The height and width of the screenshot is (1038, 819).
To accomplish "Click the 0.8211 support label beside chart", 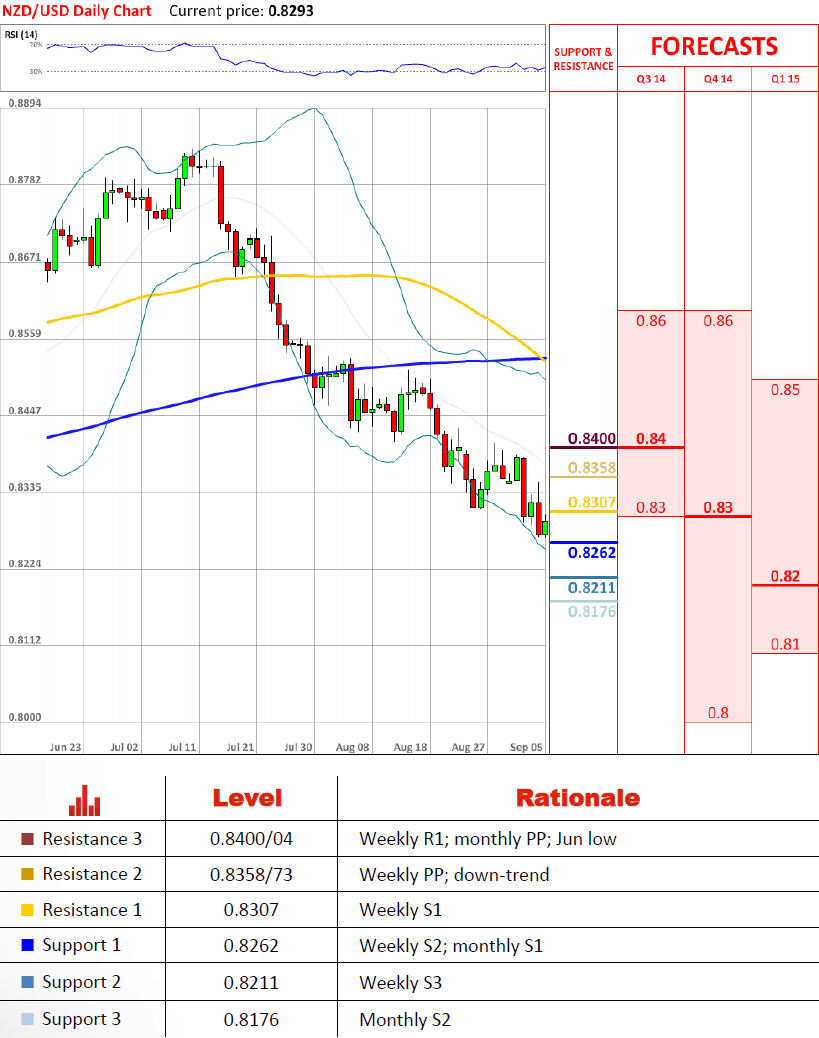I will pos(592,587).
